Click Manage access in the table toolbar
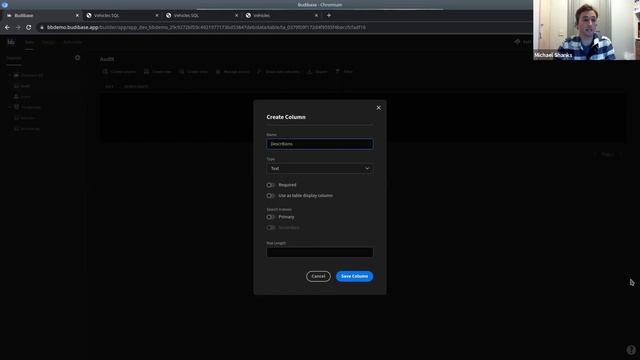The width and height of the screenshot is (640, 360). point(233,72)
